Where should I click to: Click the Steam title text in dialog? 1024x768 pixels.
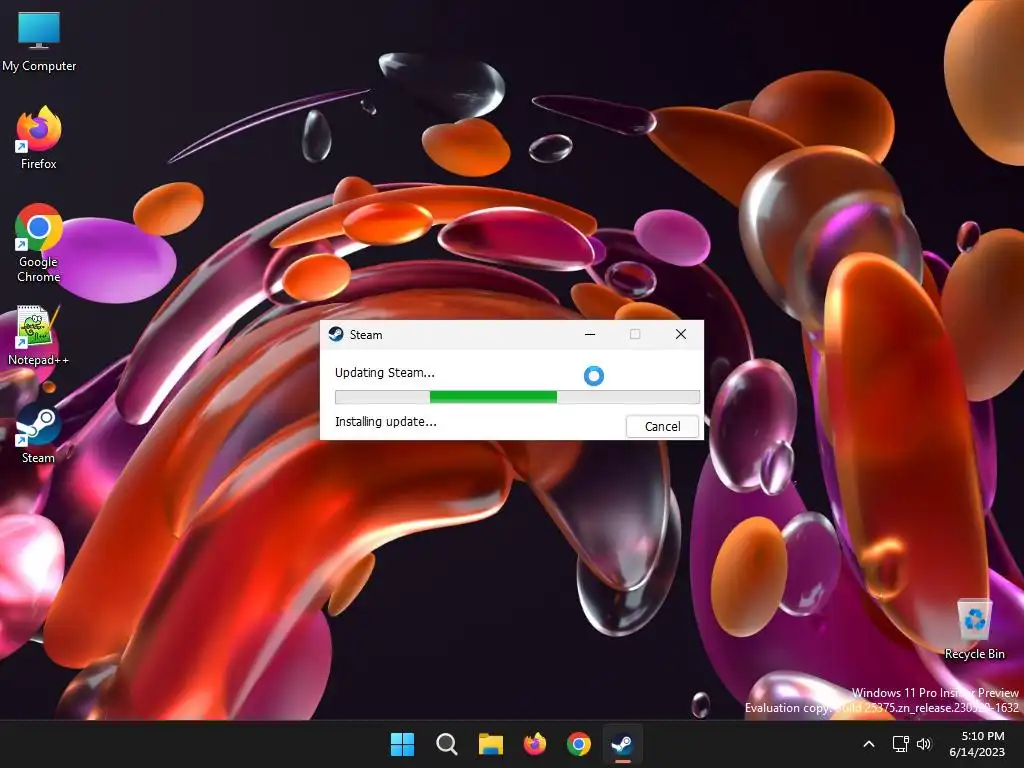point(366,335)
